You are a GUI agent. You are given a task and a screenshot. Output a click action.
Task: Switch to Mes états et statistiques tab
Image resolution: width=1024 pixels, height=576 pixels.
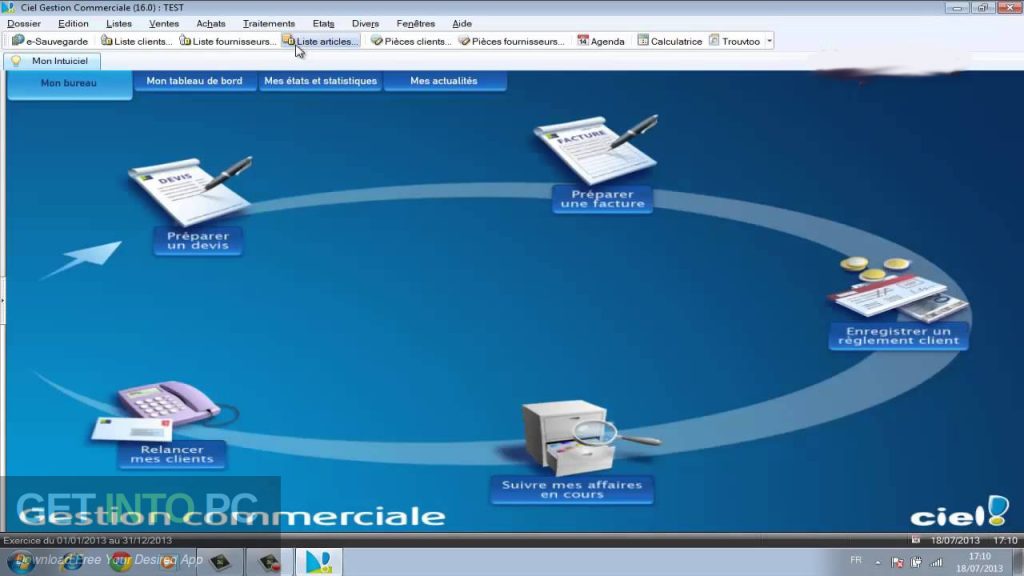click(321, 81)
